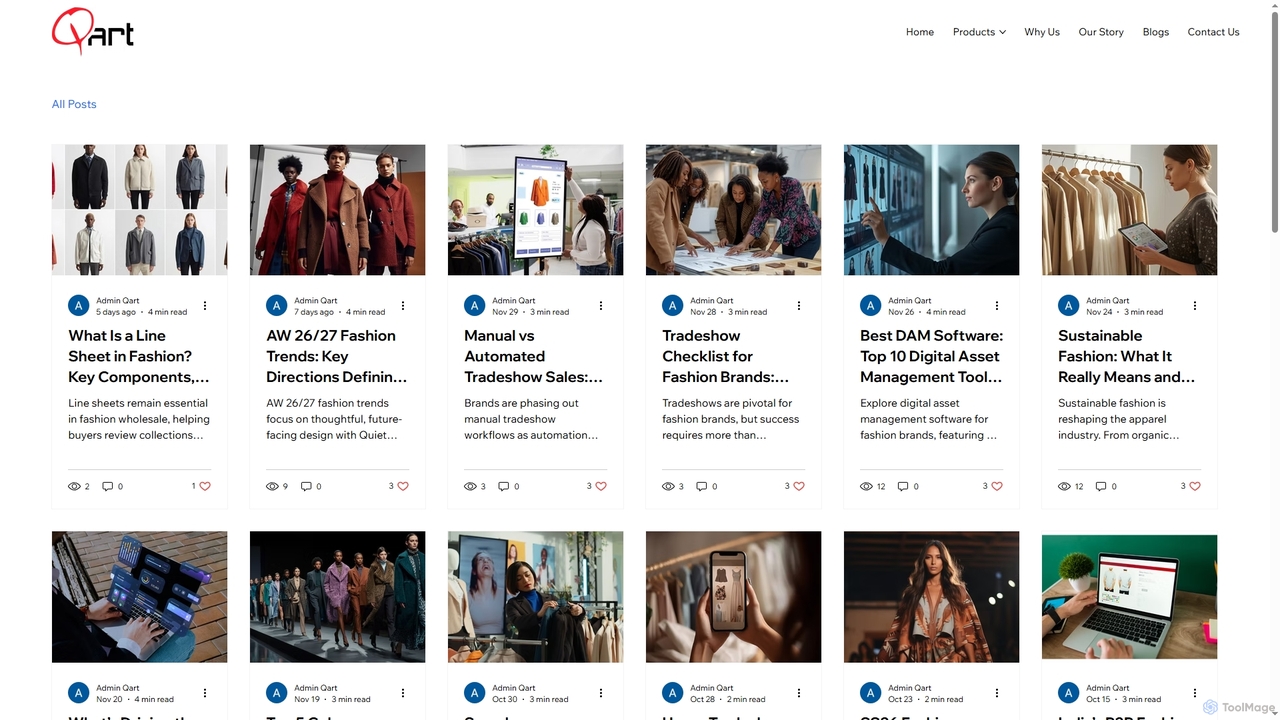This screenshot has height=720, width=1280.
Task: Click author avatar on AW 26/27 Trends post
Action: click(x=277, y=306)
